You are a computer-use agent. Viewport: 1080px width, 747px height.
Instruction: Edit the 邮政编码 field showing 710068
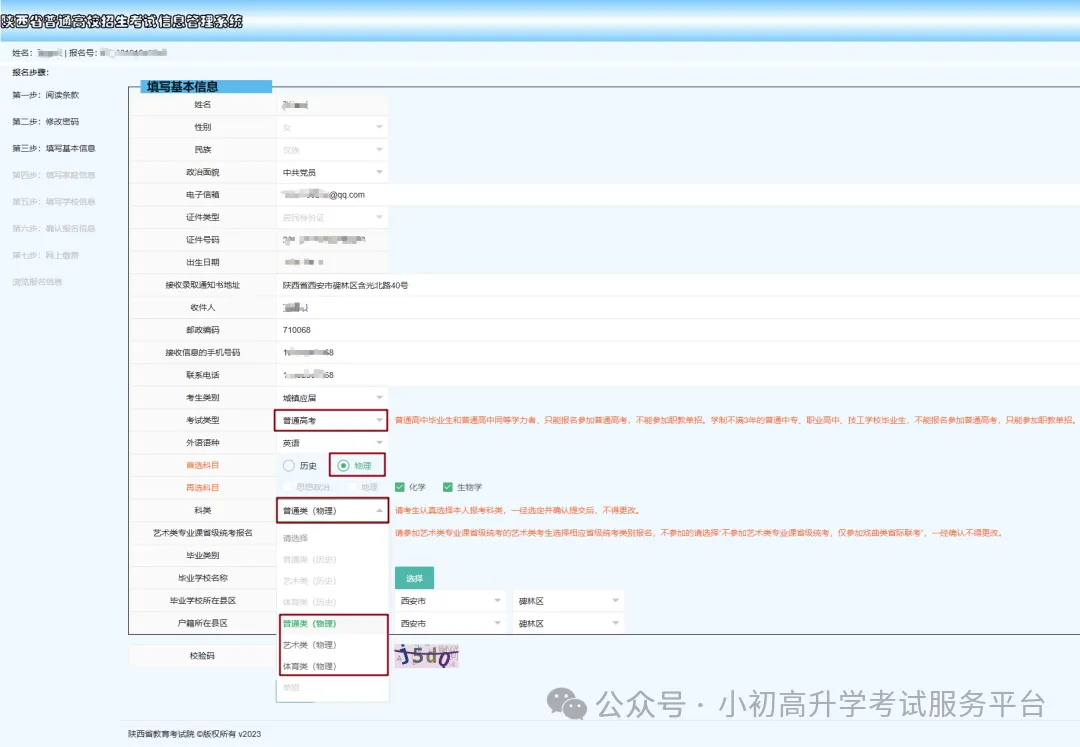pyautogui.click(x=678, y=330)
